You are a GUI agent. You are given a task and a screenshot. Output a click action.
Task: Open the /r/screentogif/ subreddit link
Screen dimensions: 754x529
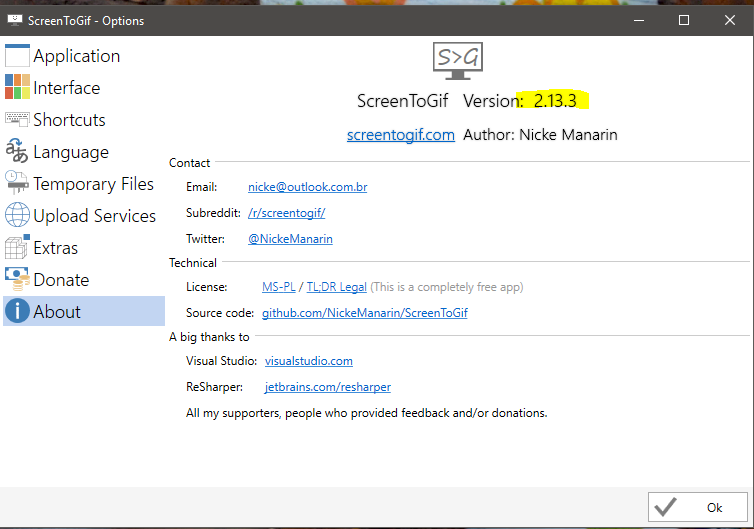[x=287, y=213]
